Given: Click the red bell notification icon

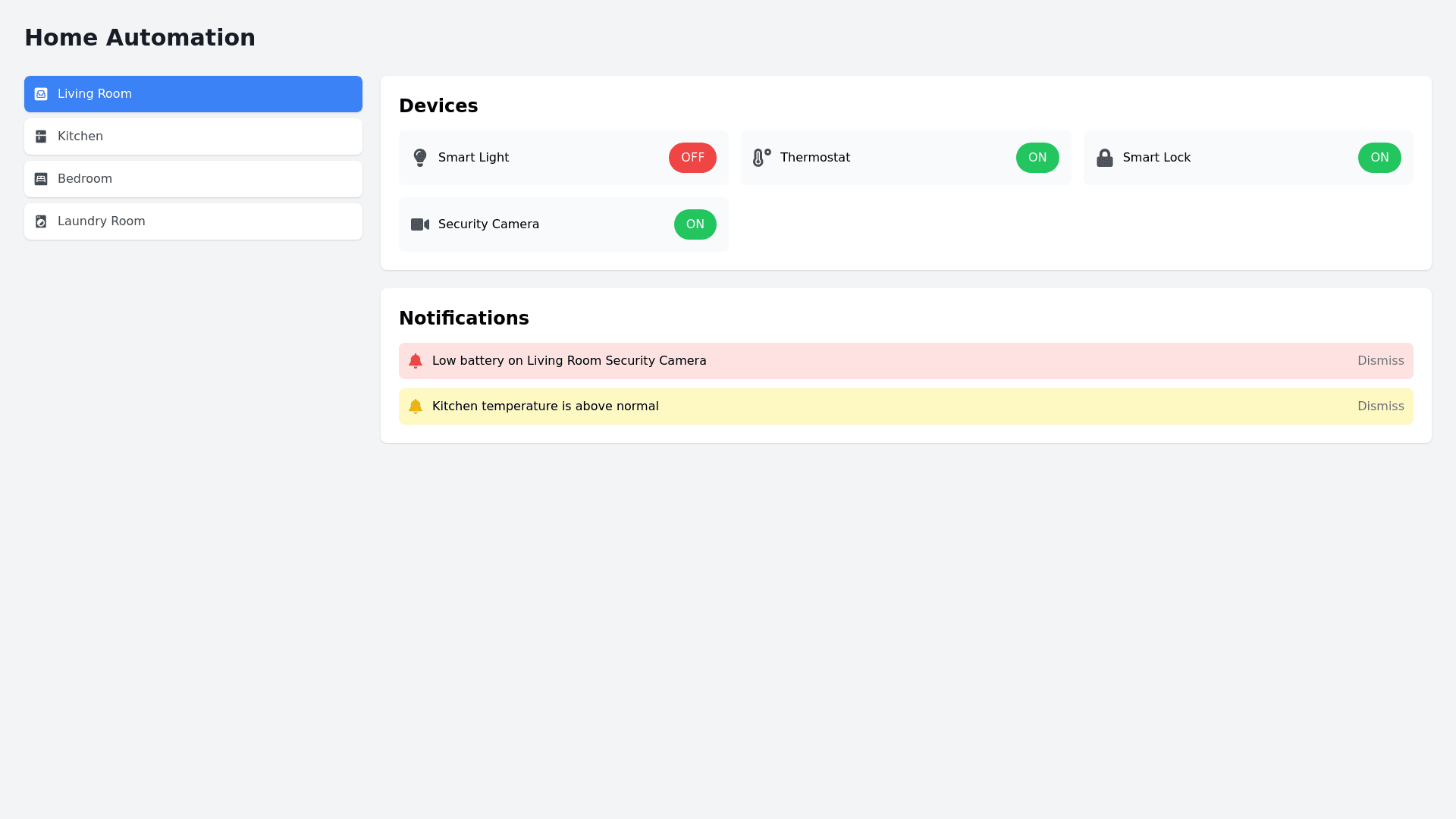Looking at the screenshot, I should point(416,361).
